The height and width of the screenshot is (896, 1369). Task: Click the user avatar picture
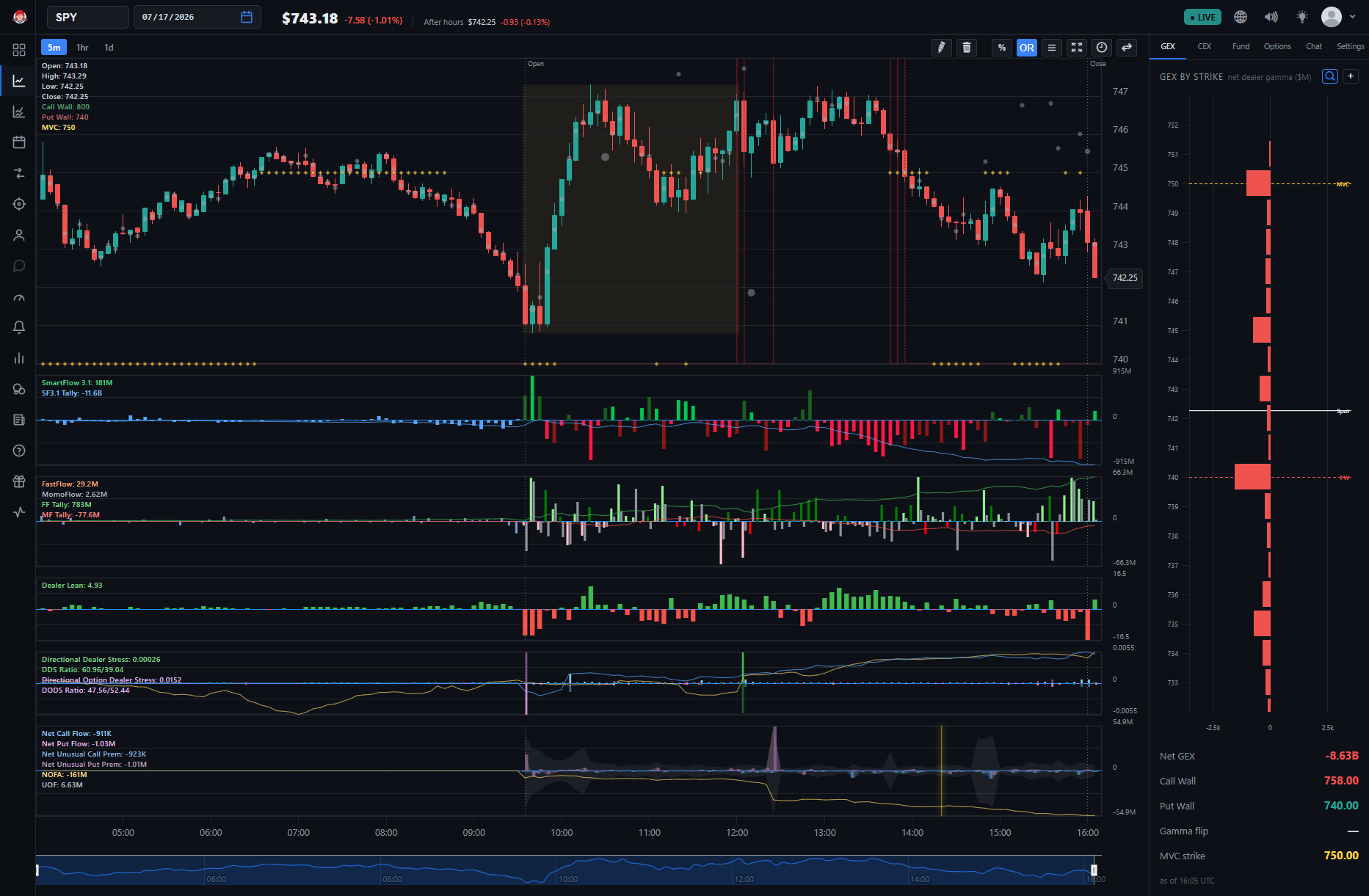pos(1332,17)
